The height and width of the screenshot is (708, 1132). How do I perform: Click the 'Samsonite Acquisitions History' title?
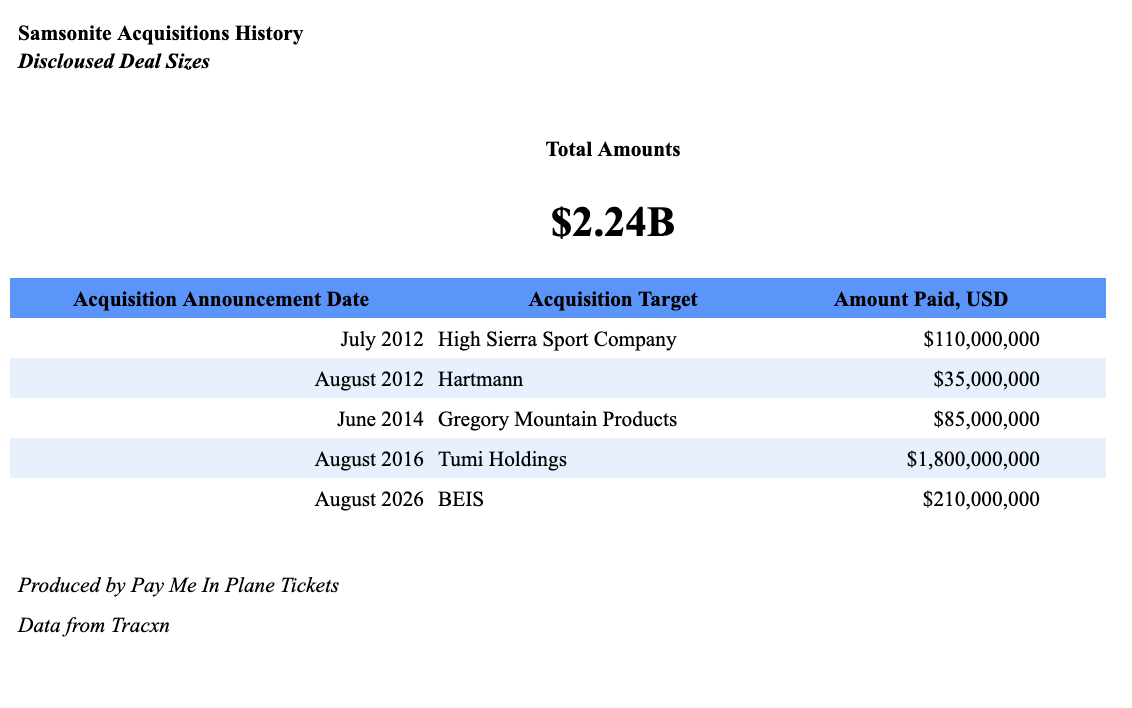pos(160,34)
